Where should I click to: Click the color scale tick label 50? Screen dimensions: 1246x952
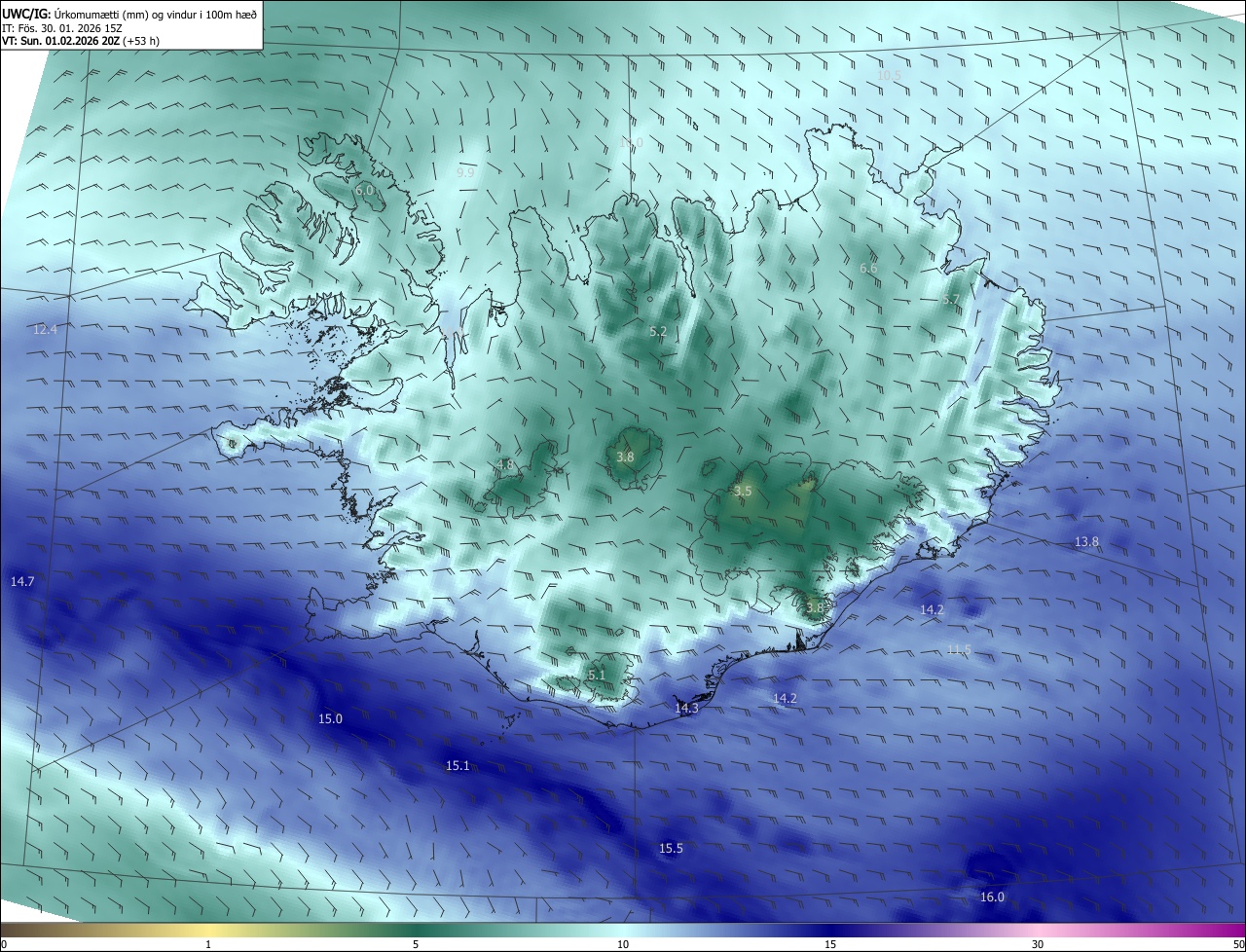tap(1238, 944)
